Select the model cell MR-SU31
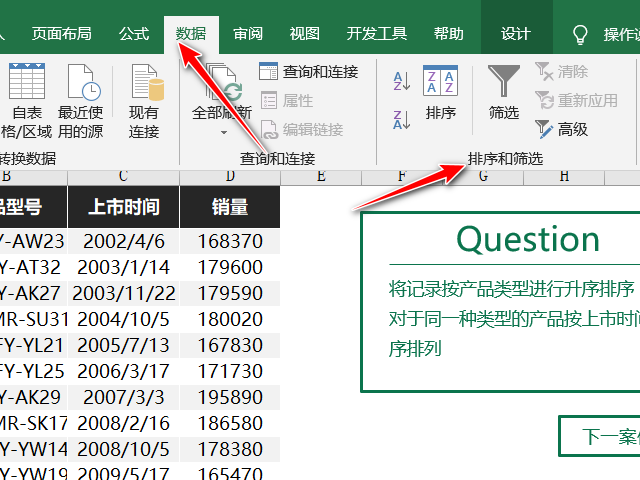The height and width of the screenshot is (480, 640). coord(33,320)
